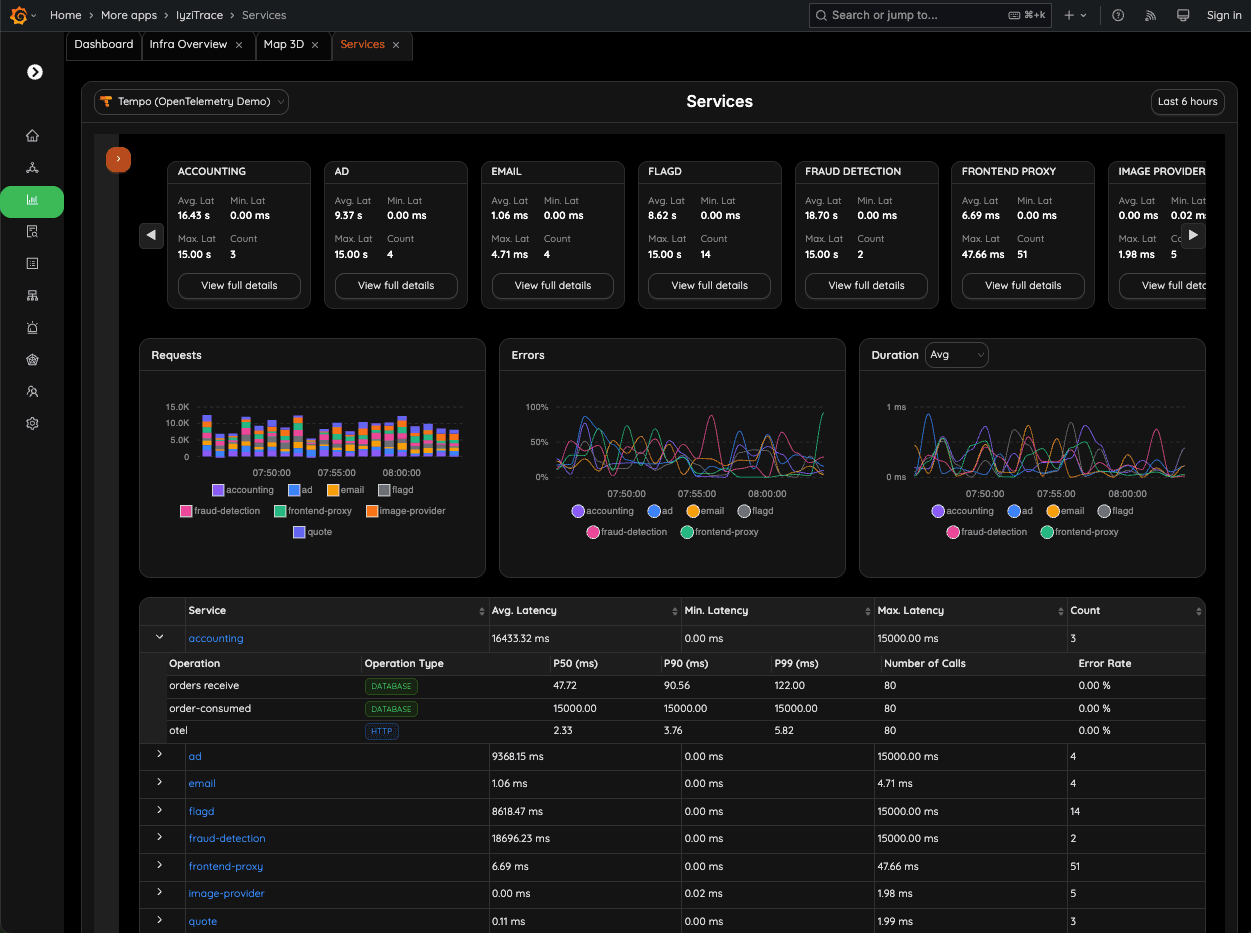Open the help question mark icon
This screenshot has width=1251, height=933.
click(x=1118, y=15)
